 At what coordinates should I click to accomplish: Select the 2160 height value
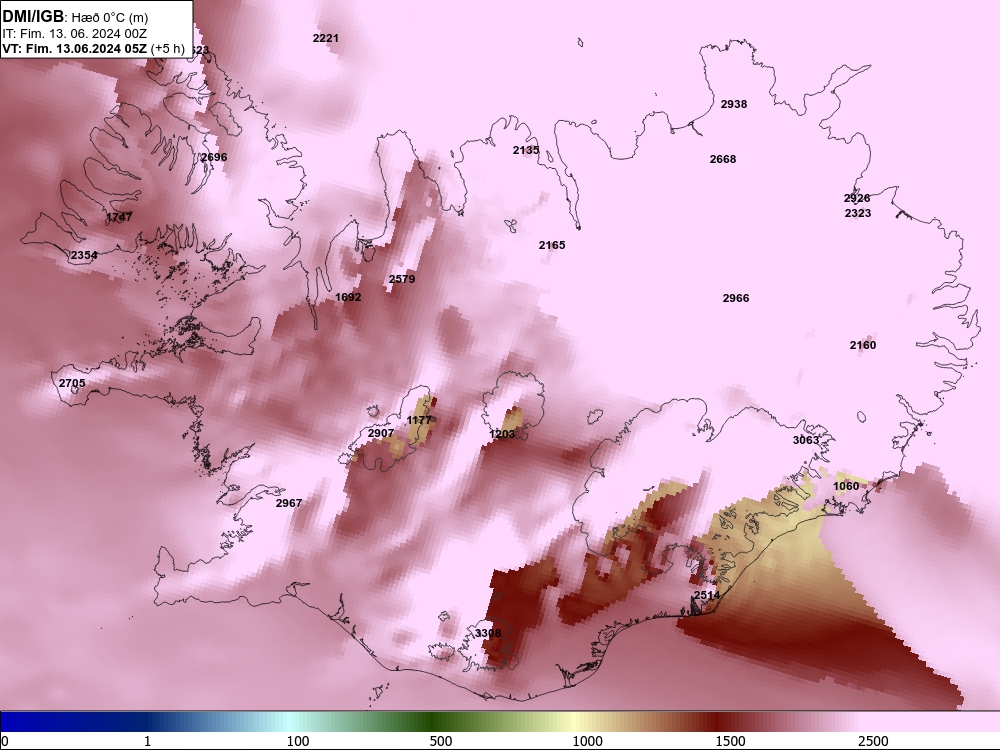[x=863, y=345]
